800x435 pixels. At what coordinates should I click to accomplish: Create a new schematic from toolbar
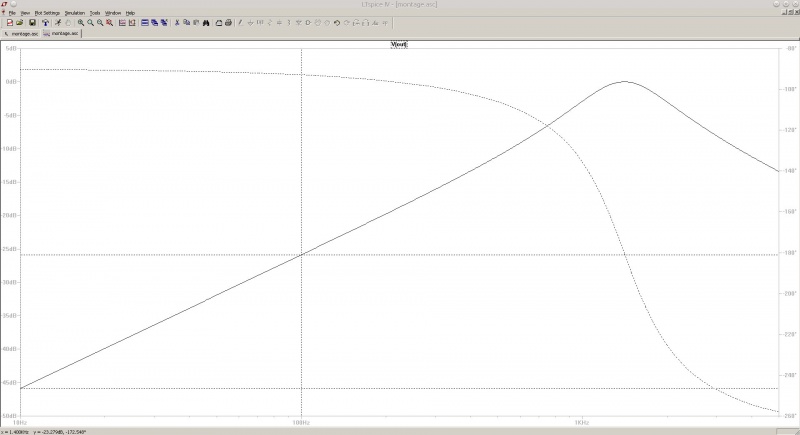(10, 23)
